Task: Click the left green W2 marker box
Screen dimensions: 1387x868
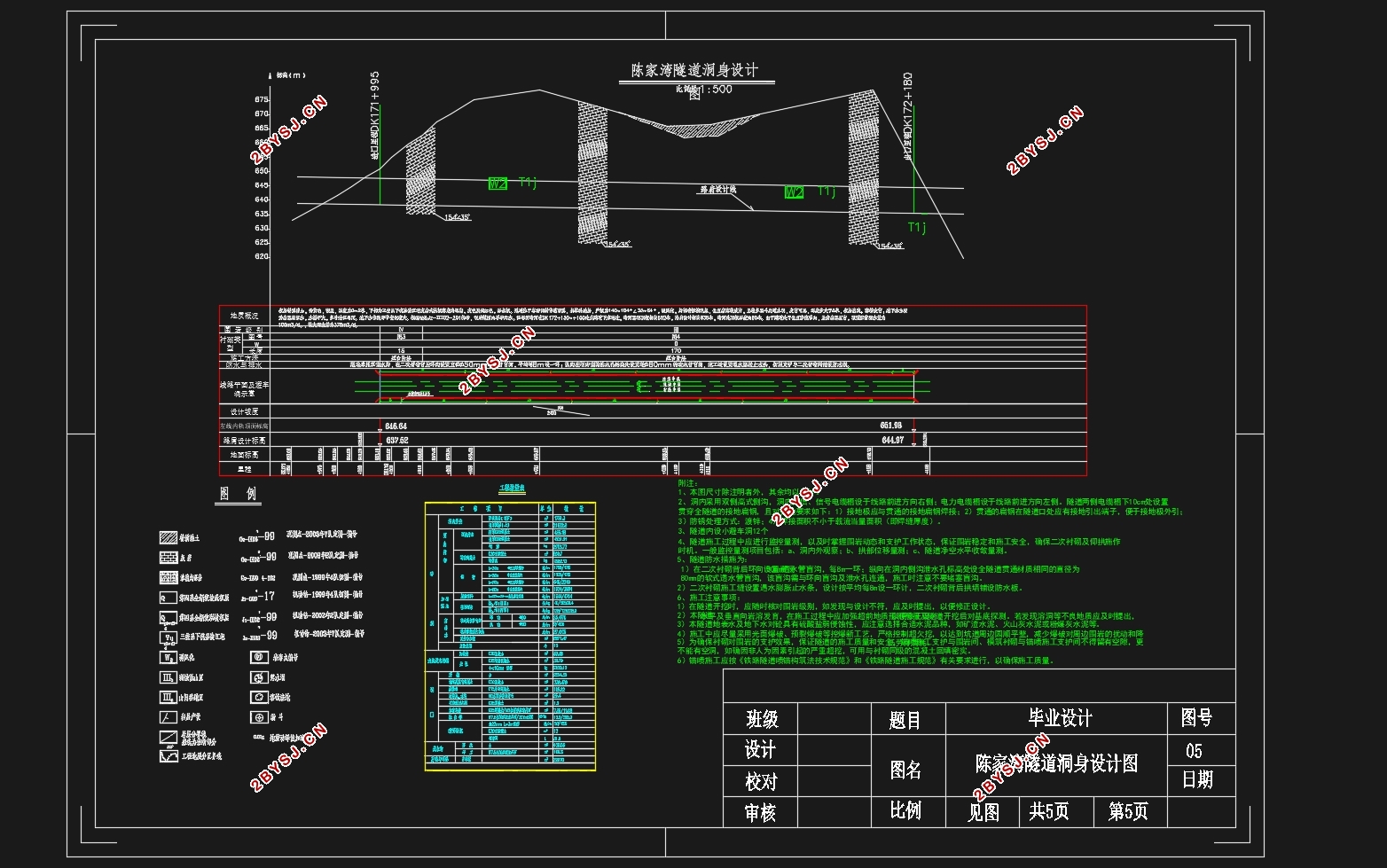Action: [x=498, y=184]
